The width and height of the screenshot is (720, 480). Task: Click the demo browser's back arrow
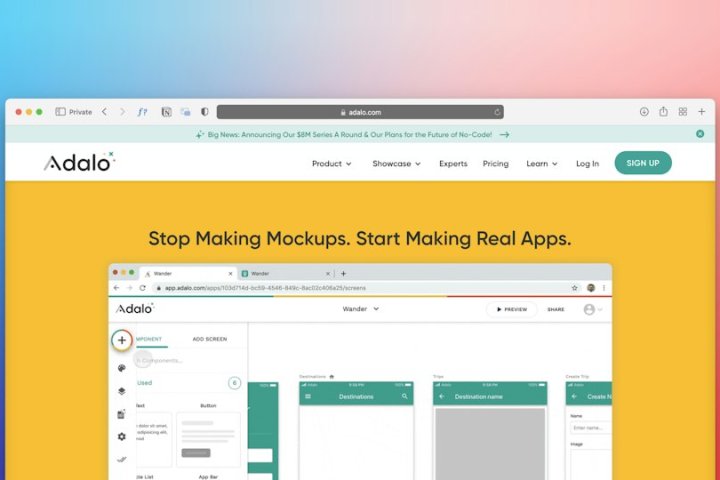pos(116,288)
